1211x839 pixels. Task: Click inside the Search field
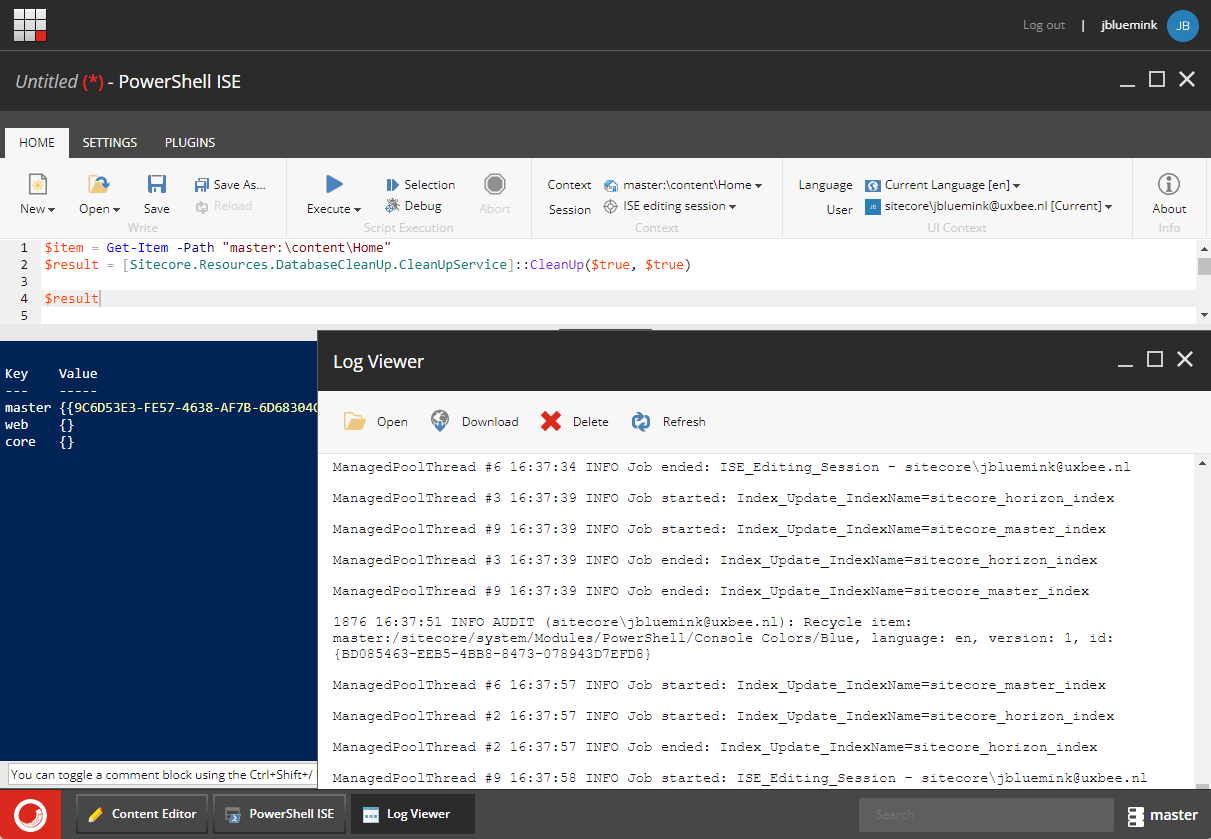click(985, 814)
